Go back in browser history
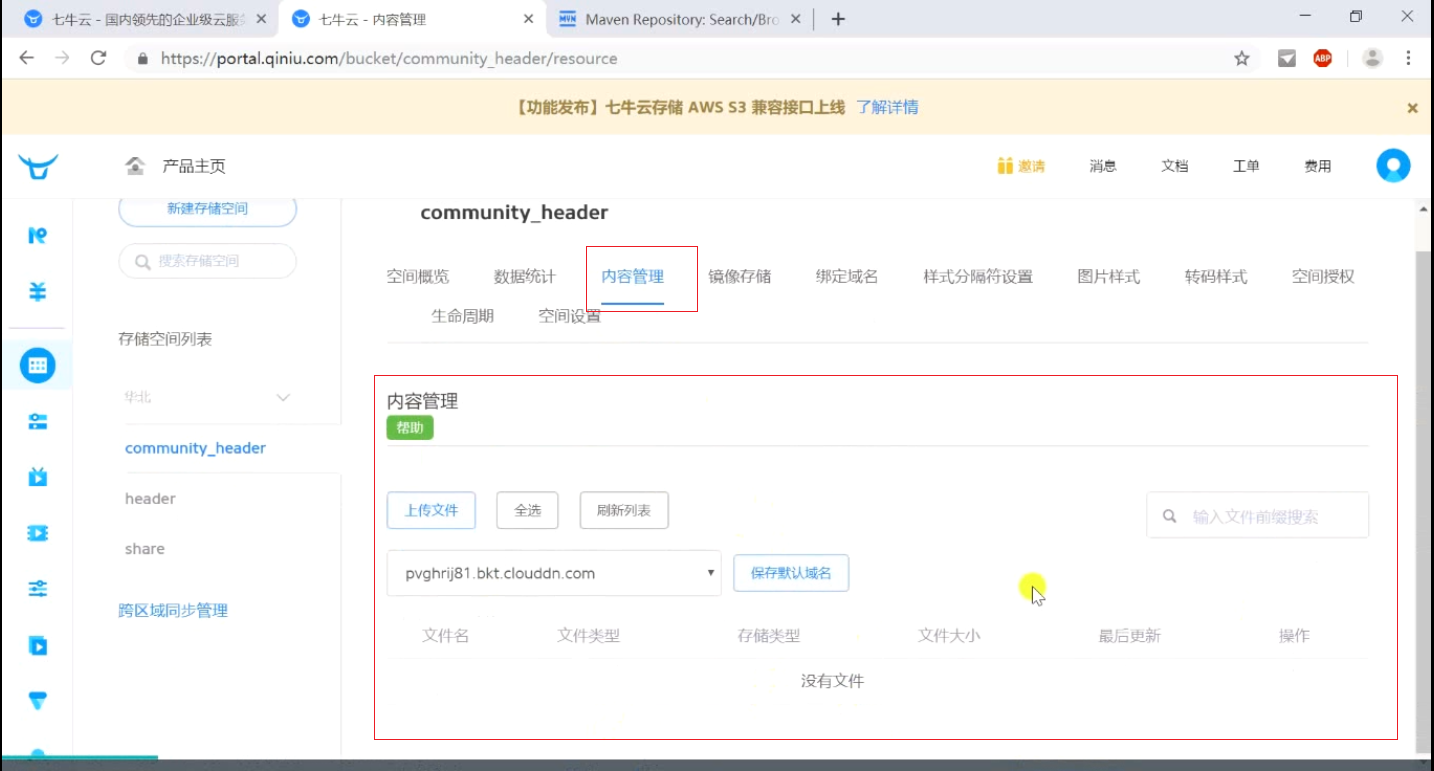Image resolution: width=1434 pixels, height=771 pixels. (x=27, y=58)
